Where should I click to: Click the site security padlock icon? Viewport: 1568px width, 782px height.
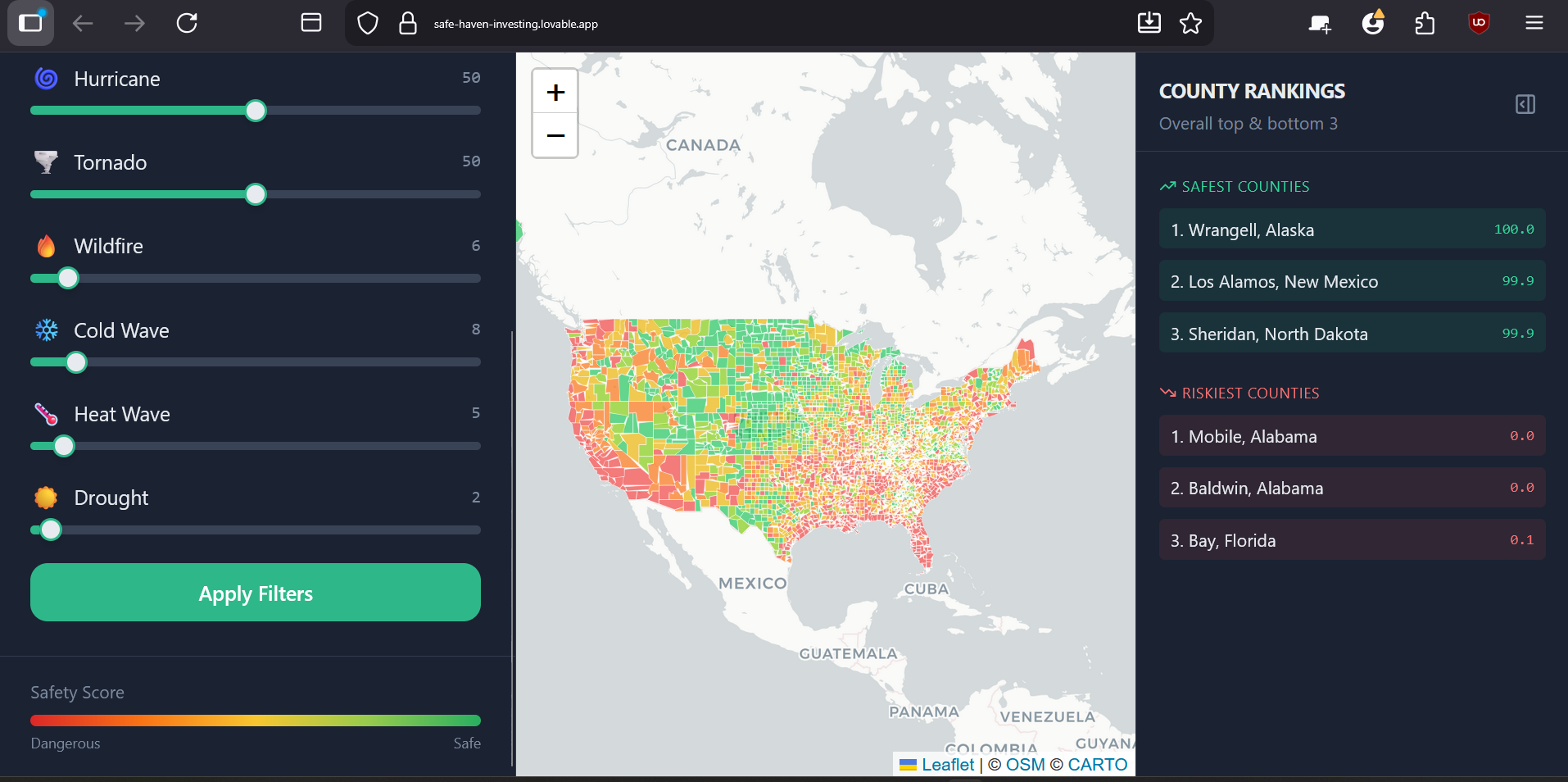point(407,23)
